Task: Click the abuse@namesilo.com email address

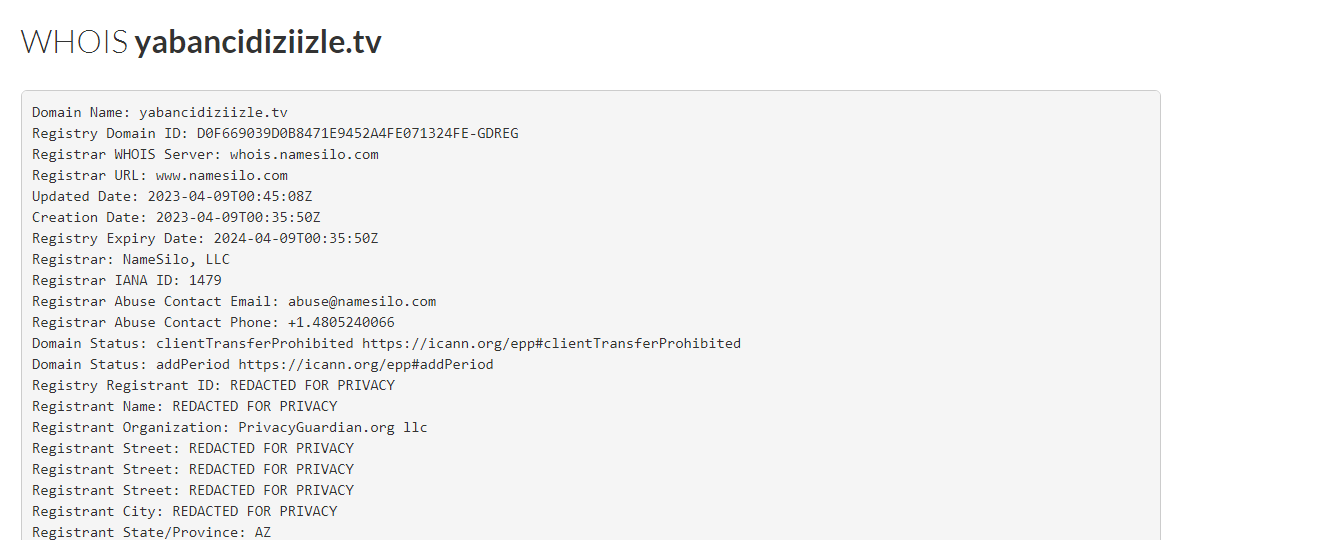Action: coord(362,301)
